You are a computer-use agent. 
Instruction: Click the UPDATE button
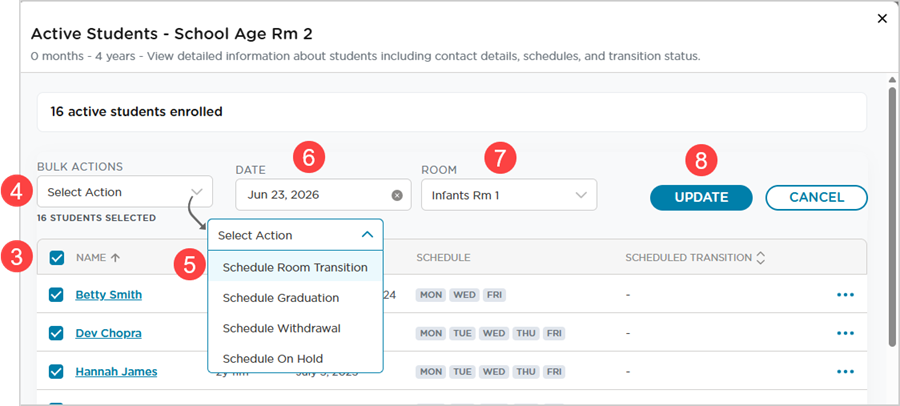coord(701,198)
